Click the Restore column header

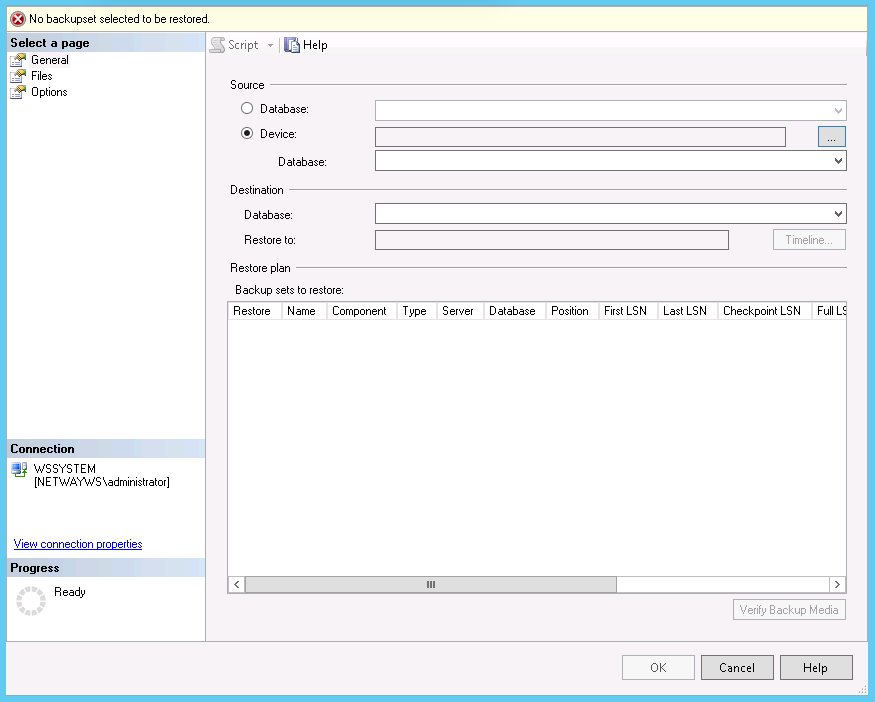(252, 311)
